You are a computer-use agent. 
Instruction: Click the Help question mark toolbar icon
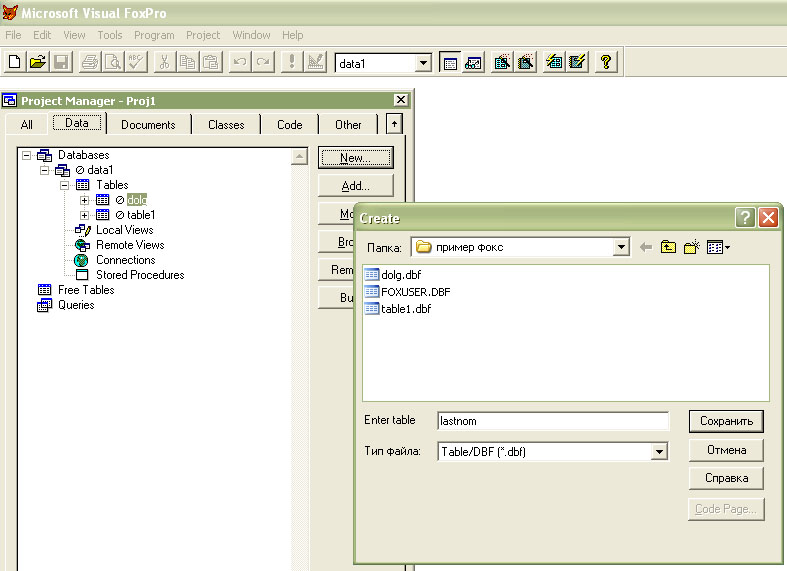605,62
